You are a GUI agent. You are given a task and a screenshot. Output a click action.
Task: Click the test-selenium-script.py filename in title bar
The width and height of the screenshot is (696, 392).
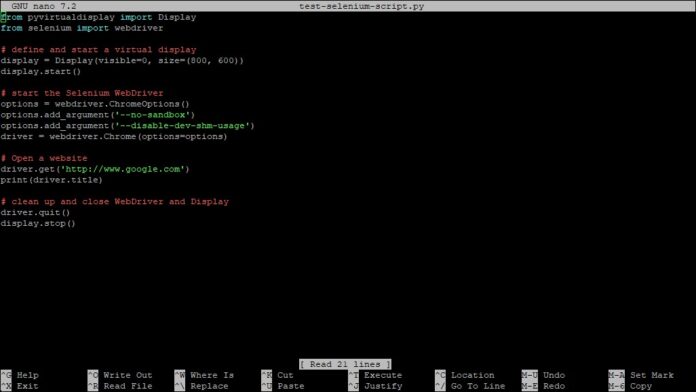(x=361, y=6)
